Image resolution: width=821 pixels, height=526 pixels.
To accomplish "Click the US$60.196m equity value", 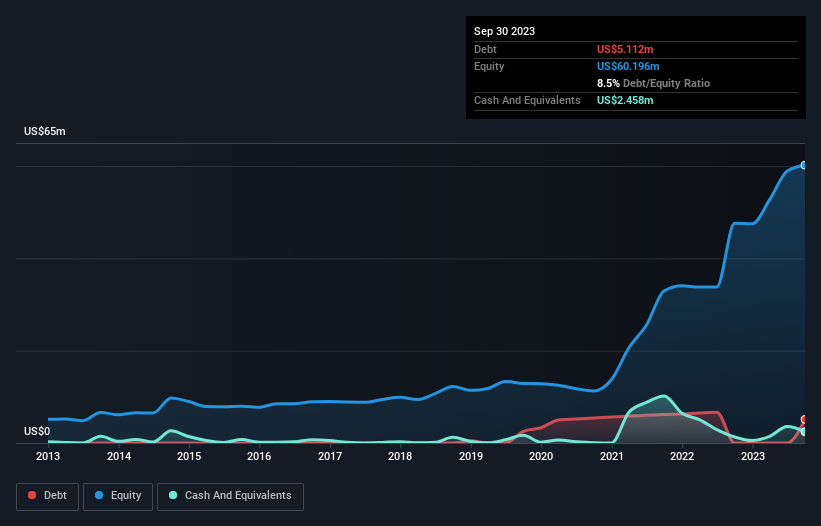I will click(628, 66).
